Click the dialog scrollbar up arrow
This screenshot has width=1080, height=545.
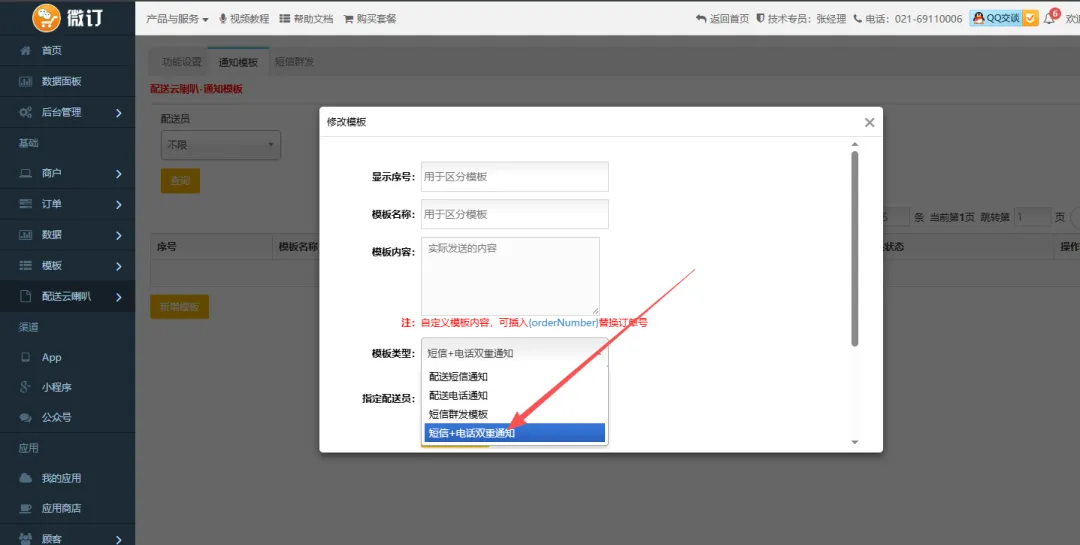(855, 144)
